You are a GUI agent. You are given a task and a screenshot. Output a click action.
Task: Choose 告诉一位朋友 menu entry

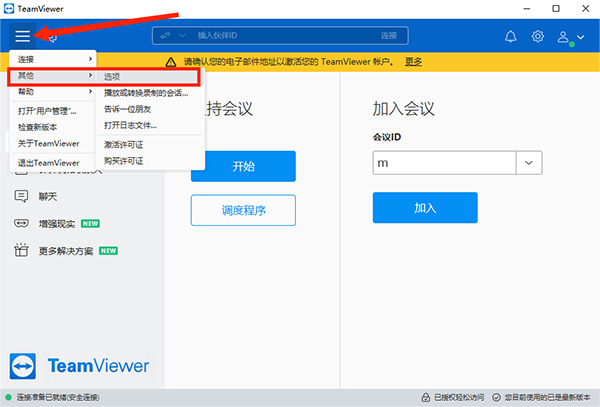150,109
